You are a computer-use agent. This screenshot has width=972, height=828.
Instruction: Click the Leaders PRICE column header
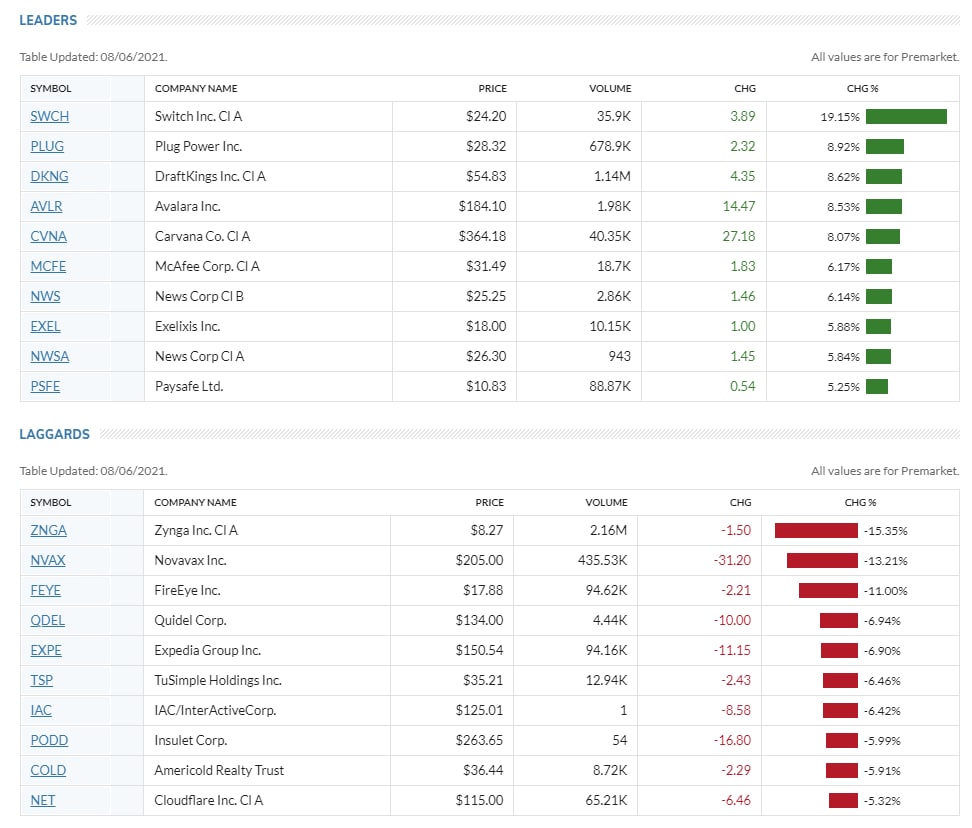(492, 89)
